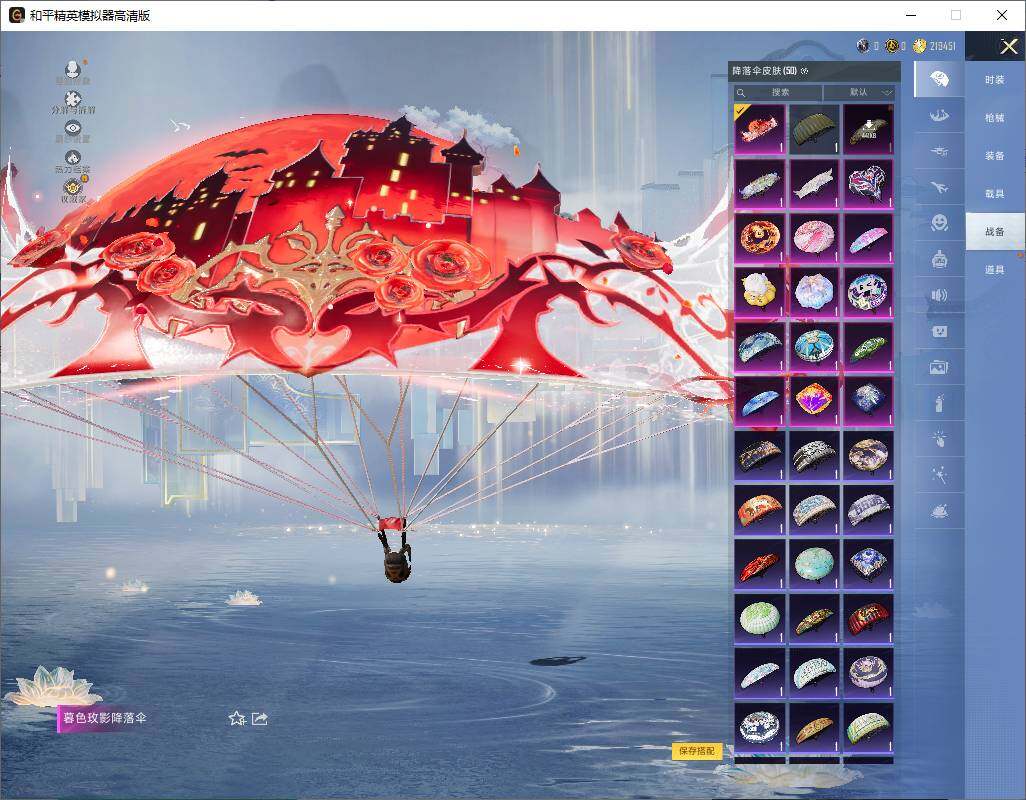Open the 收藏家 collector badge icon
This screenshot has width=1026, height=800.
73,188
